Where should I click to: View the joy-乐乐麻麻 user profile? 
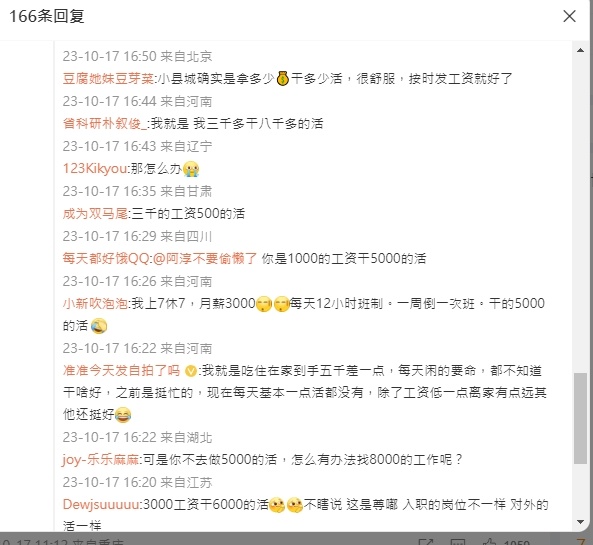click(x=101, y=460)
